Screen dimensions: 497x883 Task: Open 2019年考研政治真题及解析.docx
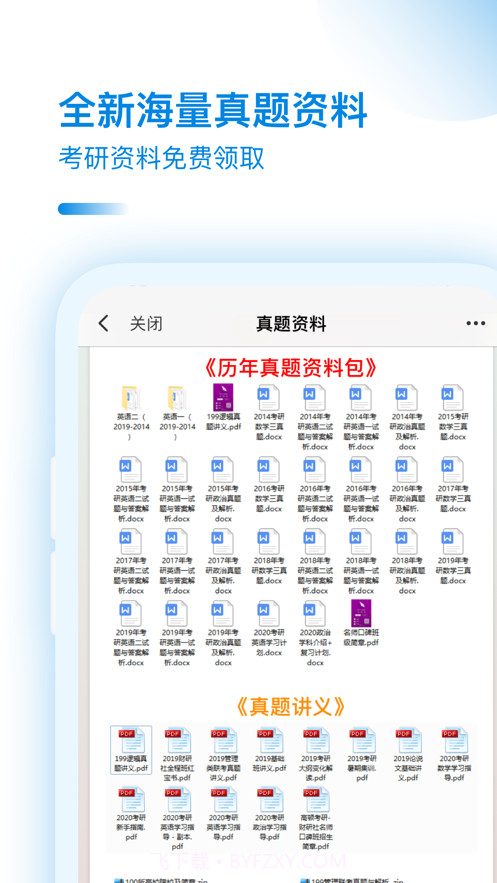coord(223,634)
